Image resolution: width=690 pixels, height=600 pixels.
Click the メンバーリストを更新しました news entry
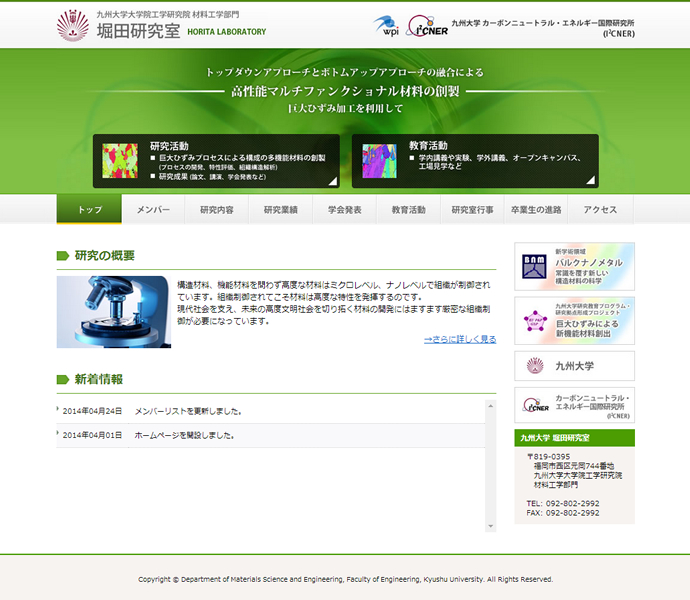[x=188, y=411]
